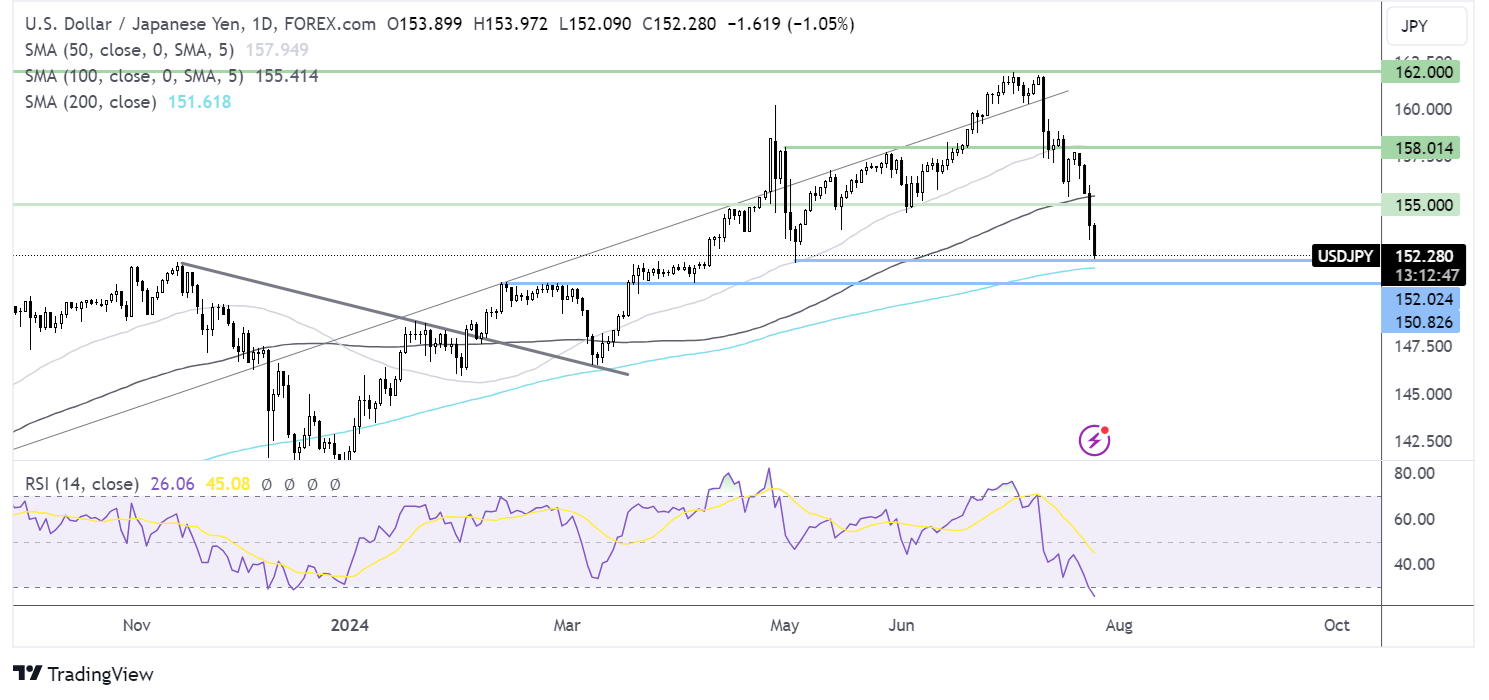The height and width of the screenshot is (700, 1489).
Task: Click the Jun date axis label
Action: [x=901, y=625]
